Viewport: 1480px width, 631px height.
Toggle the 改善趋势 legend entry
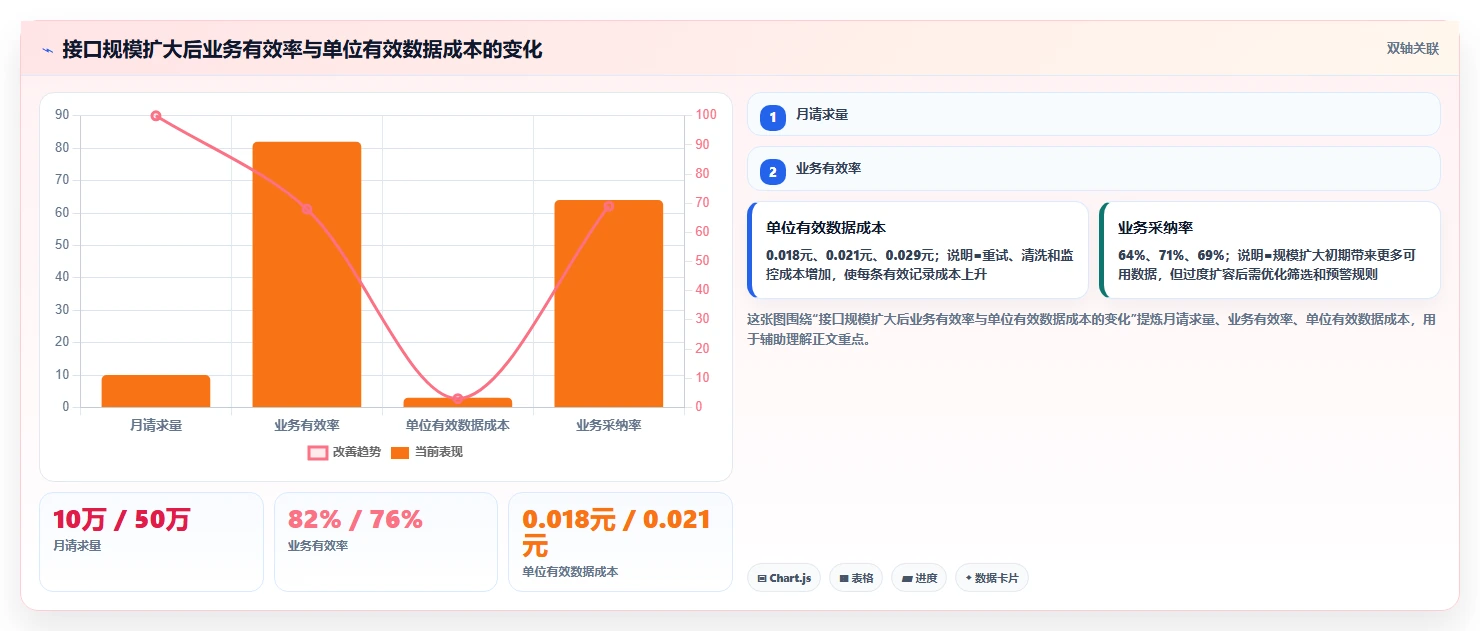(x=344, y=452)
